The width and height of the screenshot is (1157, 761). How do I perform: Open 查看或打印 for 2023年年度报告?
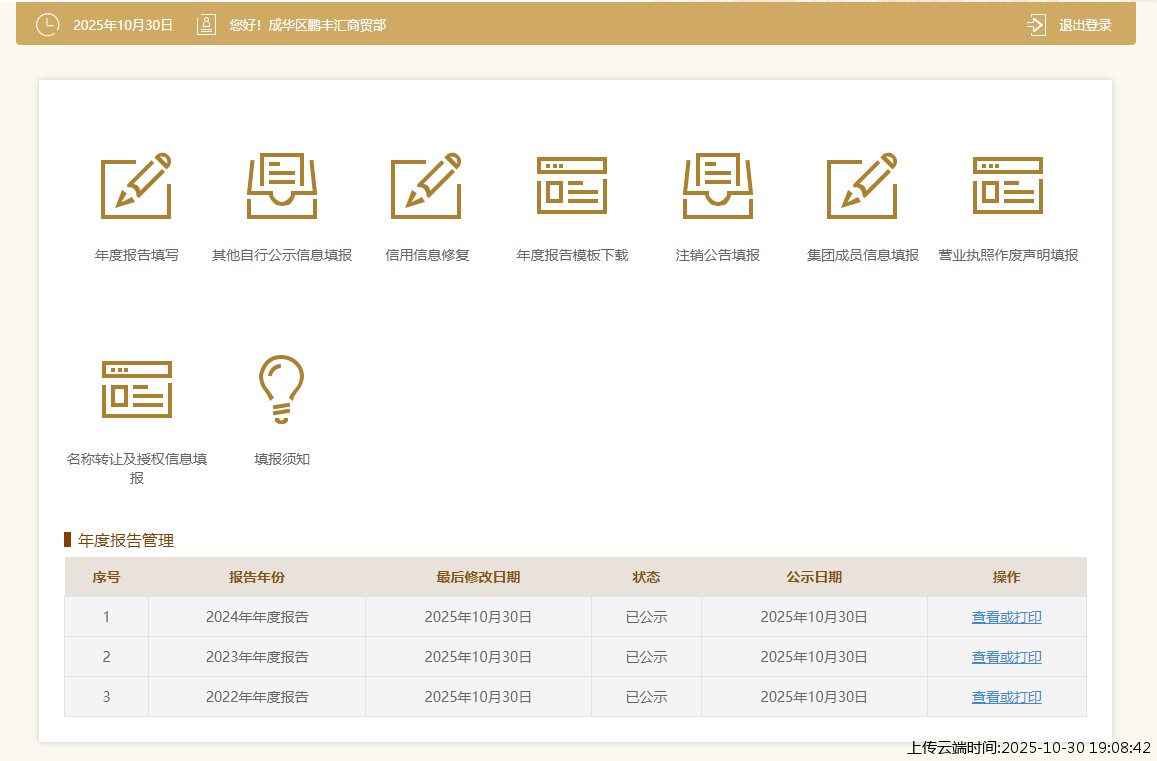[x=1006, y=657]
